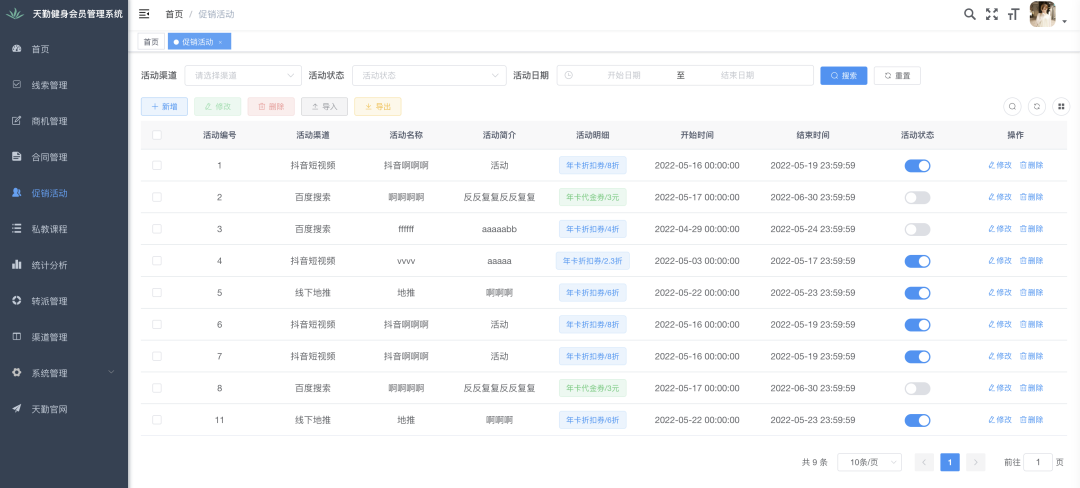The height and width of the screenshot is (488, 1080).
Task: Switch to the 首页 tab
Action: [x=151, y=42]
